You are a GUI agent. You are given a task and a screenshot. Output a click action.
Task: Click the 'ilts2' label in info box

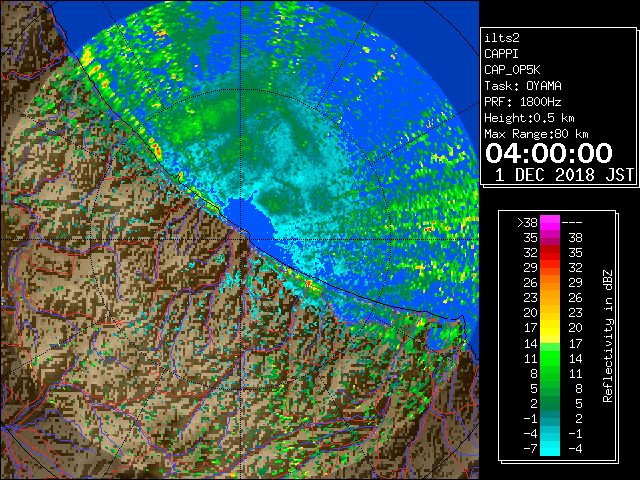(x=502, y=38)
